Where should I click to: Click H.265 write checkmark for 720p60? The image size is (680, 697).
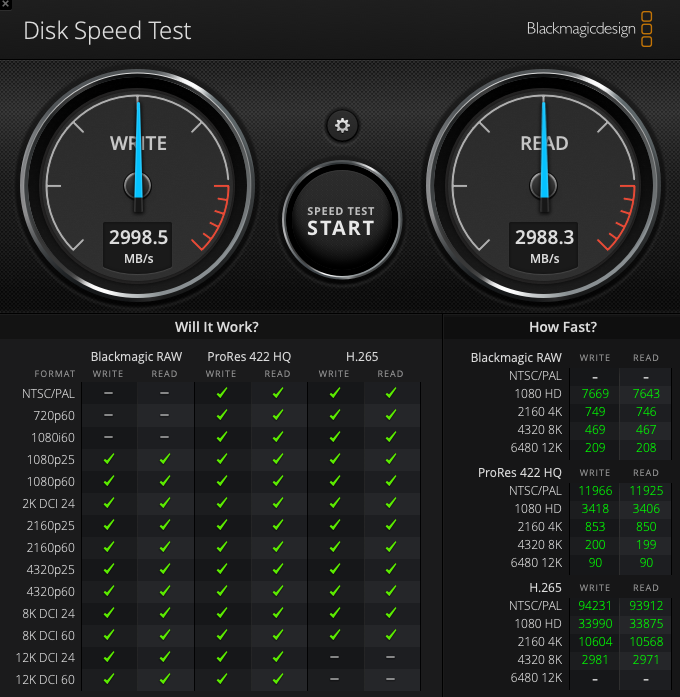335,415
